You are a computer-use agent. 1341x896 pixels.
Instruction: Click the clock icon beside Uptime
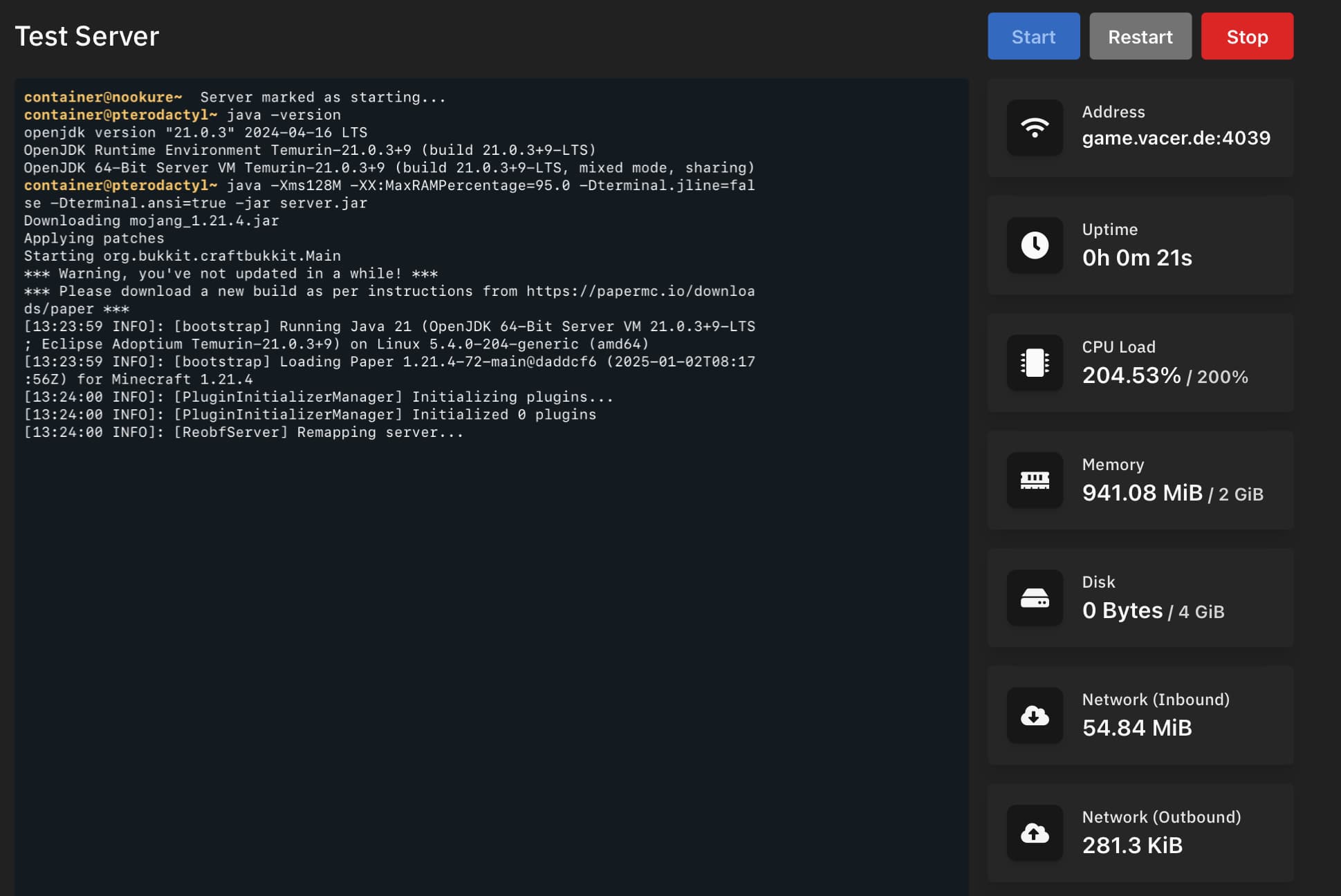[x=1035, y=245]
